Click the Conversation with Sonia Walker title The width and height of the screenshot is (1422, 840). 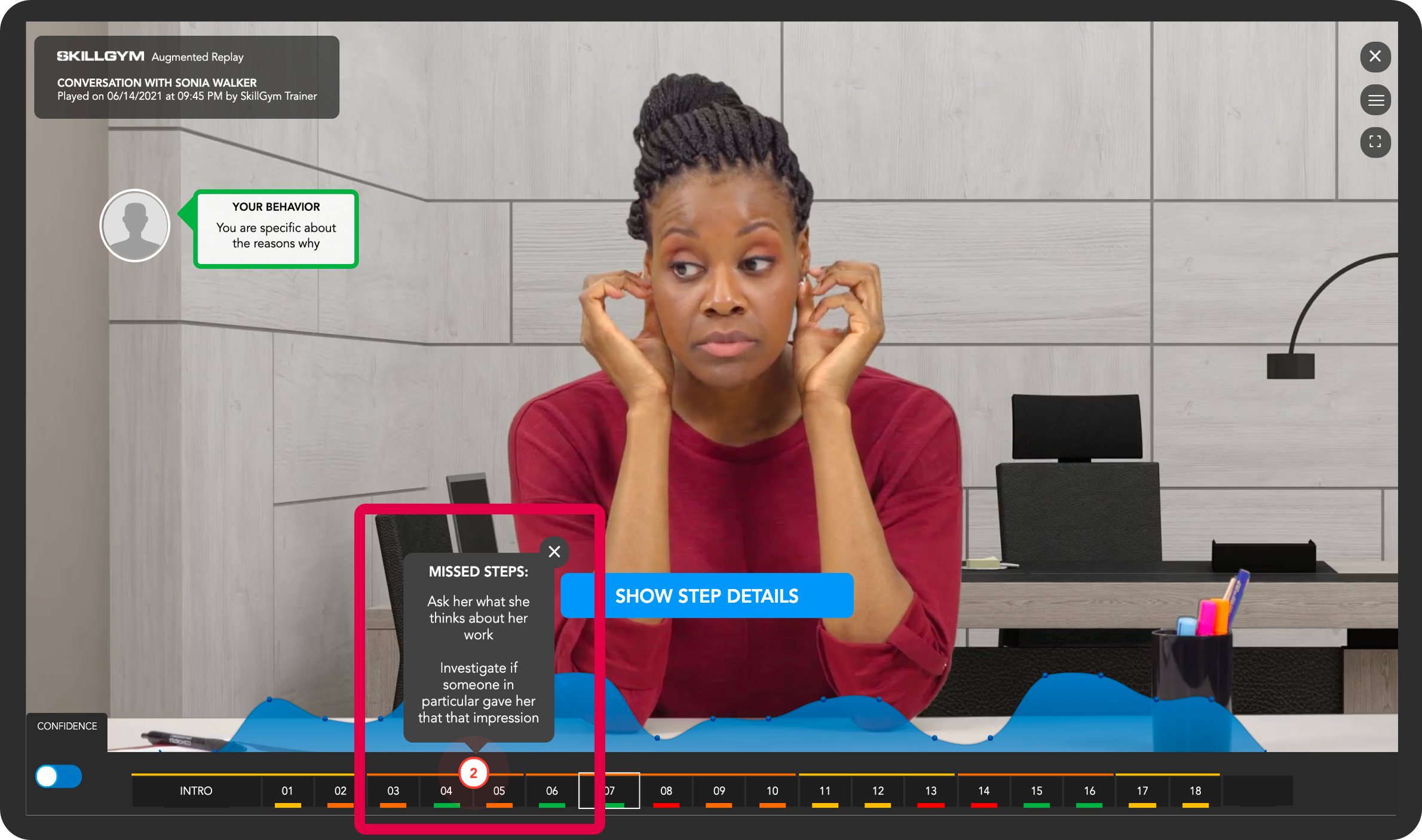(157, 82)
